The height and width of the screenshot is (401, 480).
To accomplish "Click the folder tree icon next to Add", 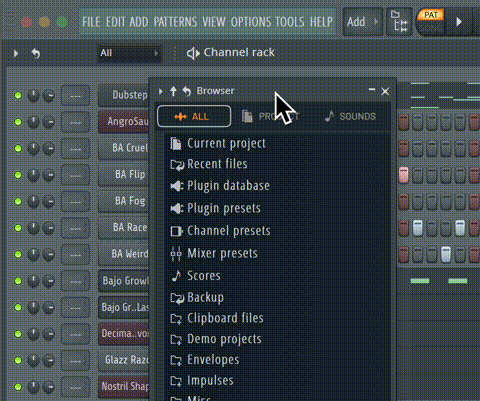I will pyautogui.click(x=399, y=22).
